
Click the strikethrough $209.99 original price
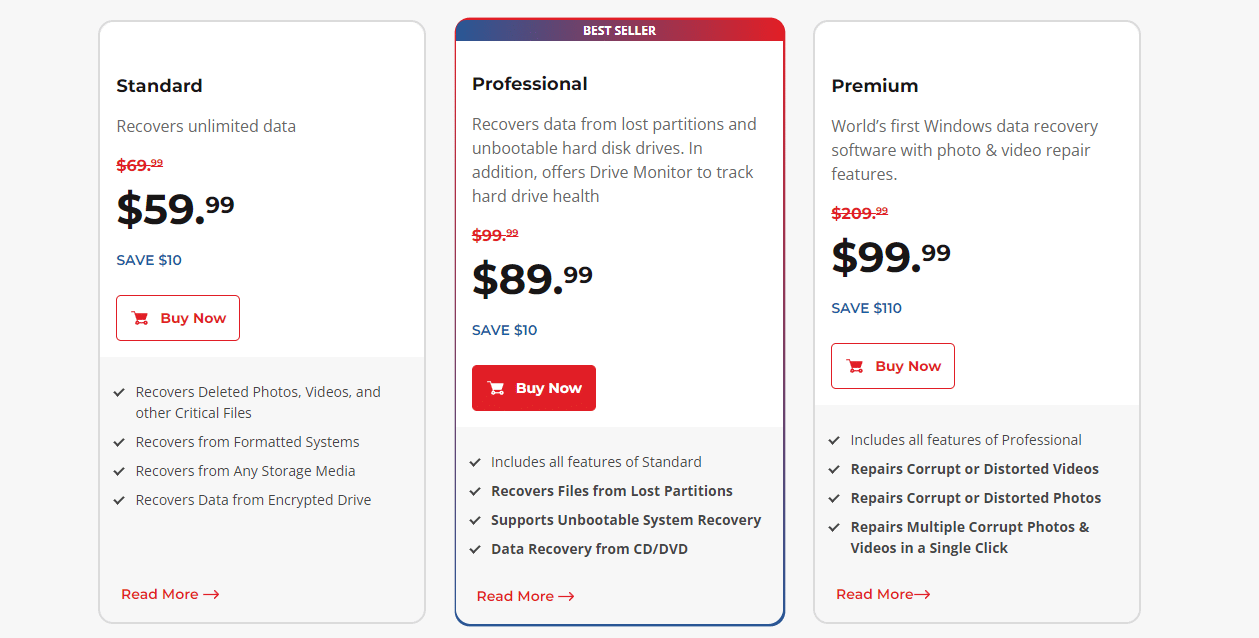pos(859,212)
